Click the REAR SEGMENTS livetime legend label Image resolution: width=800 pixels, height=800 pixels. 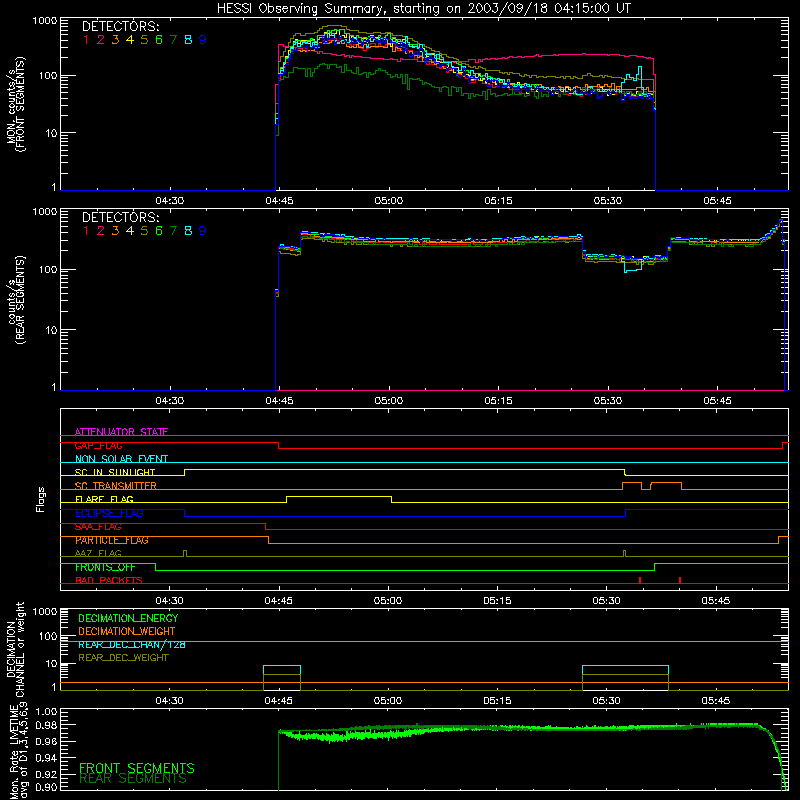(133, 779)
